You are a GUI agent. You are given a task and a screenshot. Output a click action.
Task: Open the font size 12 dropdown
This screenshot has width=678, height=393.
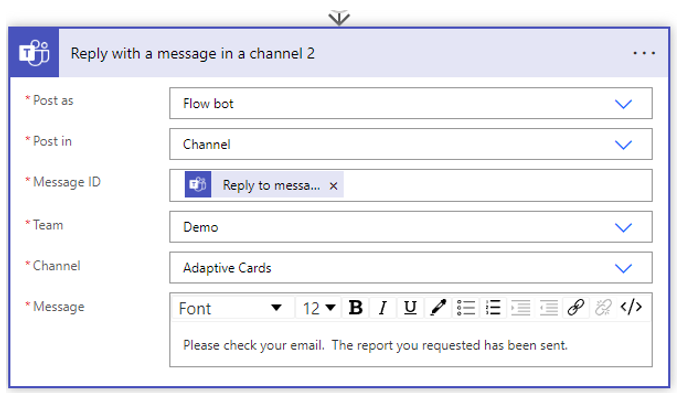(x=319, y=308)
